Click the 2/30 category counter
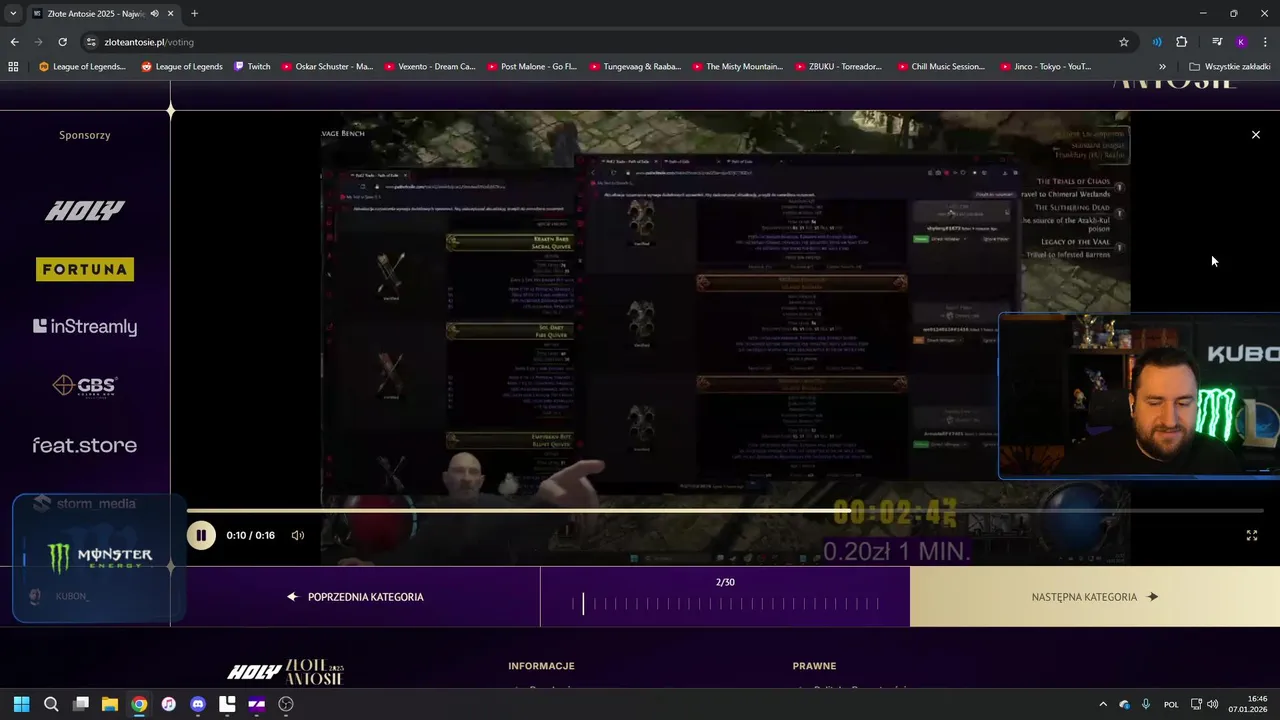 pyautogui.click(x=725, y=582)
